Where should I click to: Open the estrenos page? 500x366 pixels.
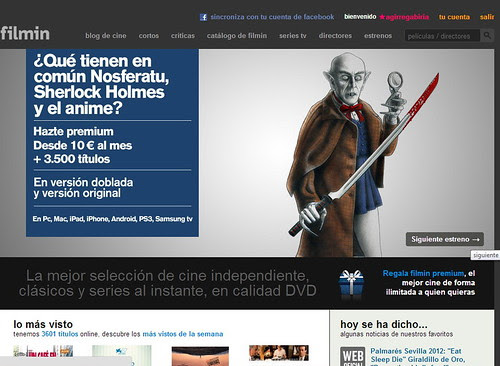[x=378, y=36]
